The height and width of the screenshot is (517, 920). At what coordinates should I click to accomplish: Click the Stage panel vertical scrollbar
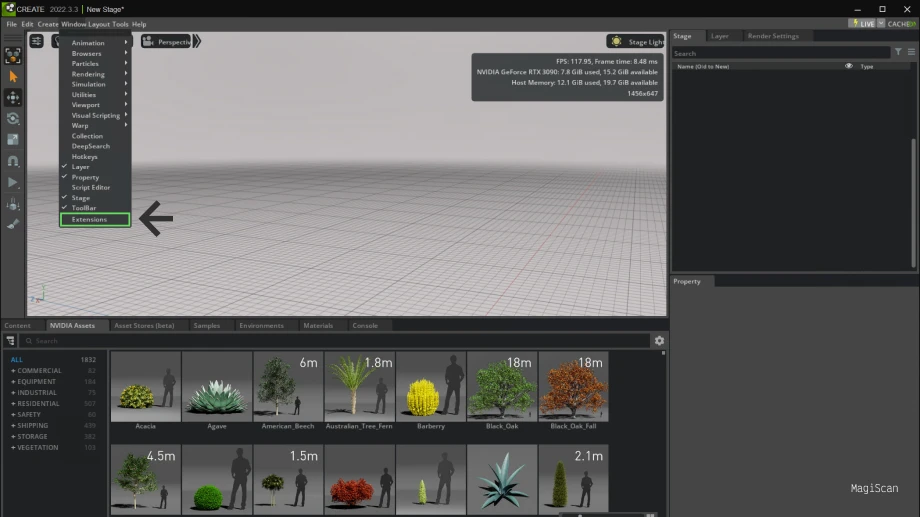pyautogui.click(x=913, y=202)
